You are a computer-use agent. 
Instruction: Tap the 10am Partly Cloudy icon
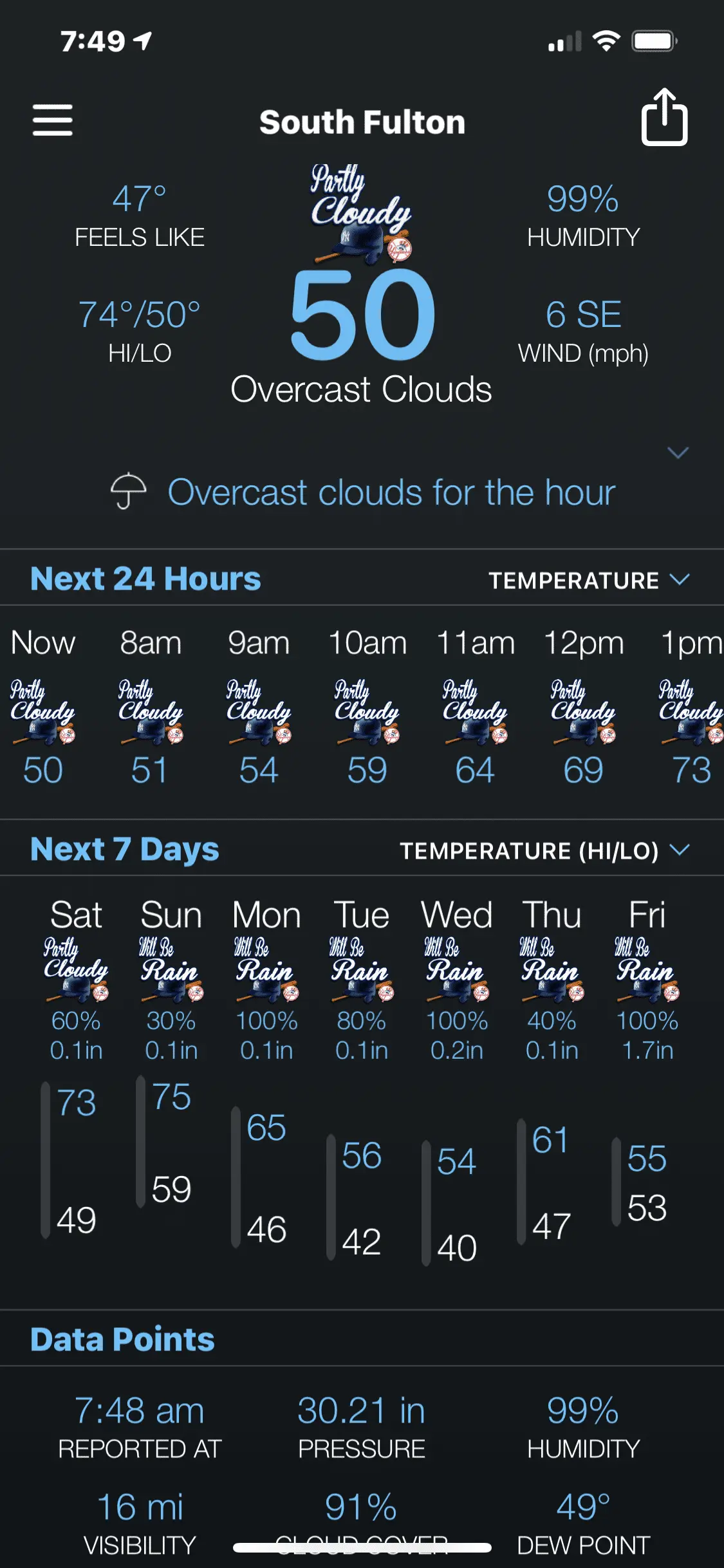click(367, 712)
